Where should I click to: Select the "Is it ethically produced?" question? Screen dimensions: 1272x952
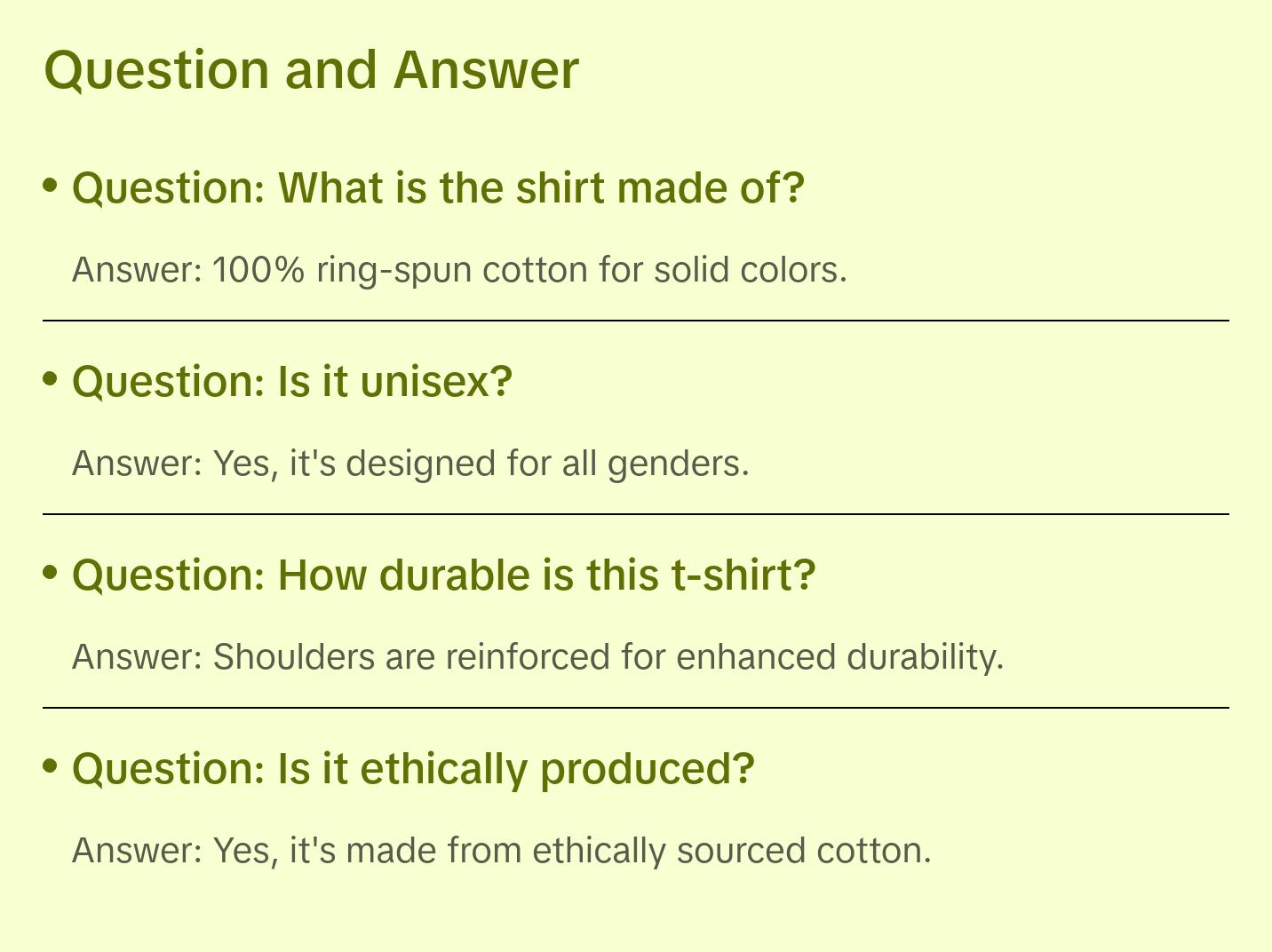click(x=413, y=769)
